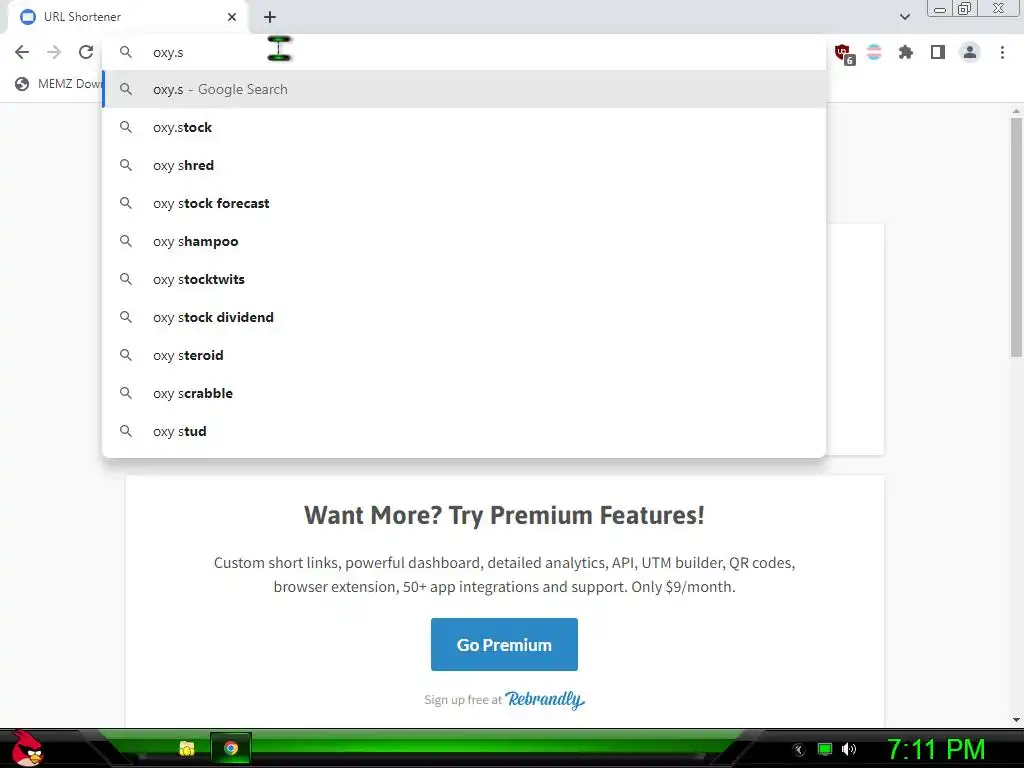Image resolution: width=1024 pixels, height=768 pixels.
Task: Click the magnifier icon beside 'oxy stud'
Action: pos(126,431)
